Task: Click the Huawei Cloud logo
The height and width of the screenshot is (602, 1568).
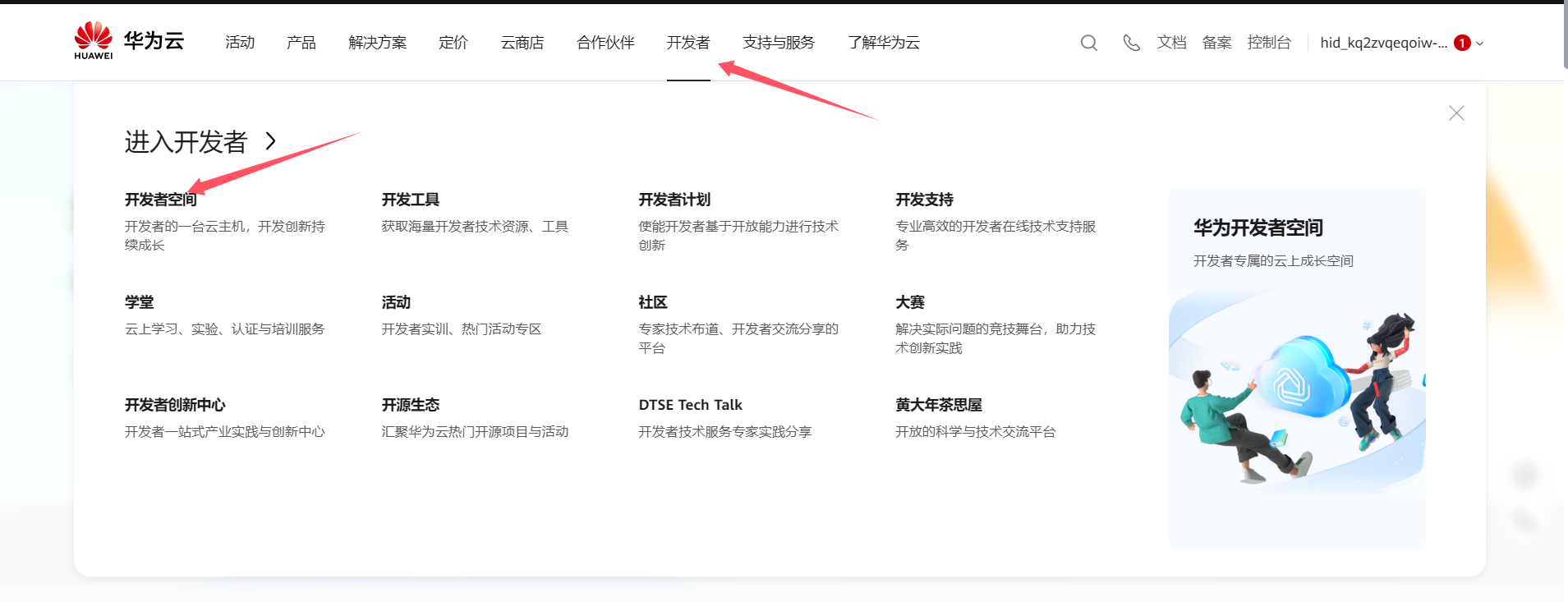Action: pos(129,41)
